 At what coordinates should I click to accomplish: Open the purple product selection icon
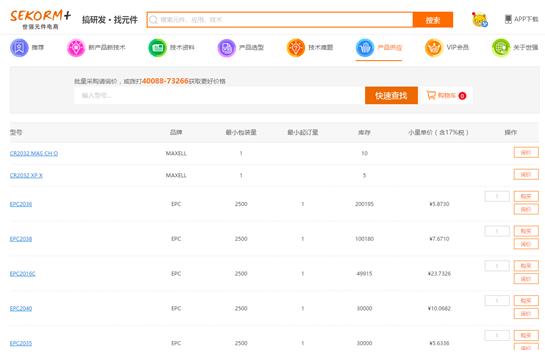[227, 48]
